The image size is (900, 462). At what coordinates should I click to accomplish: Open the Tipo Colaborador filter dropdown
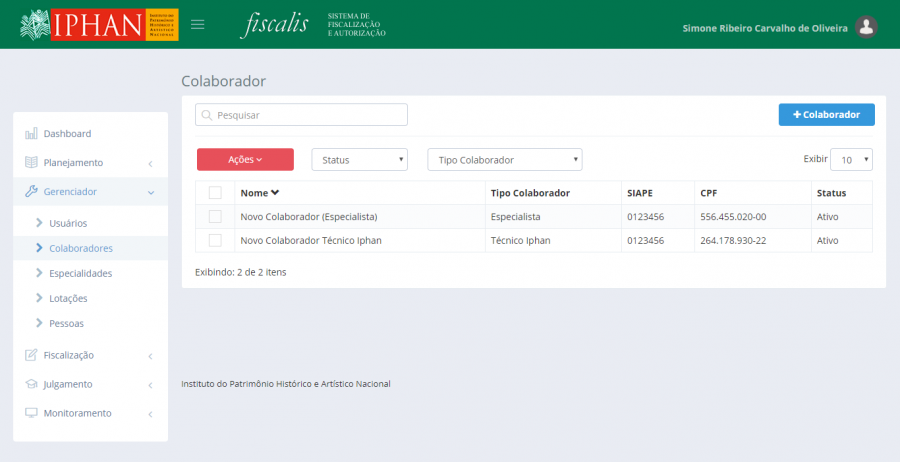(x=504, y=160)
